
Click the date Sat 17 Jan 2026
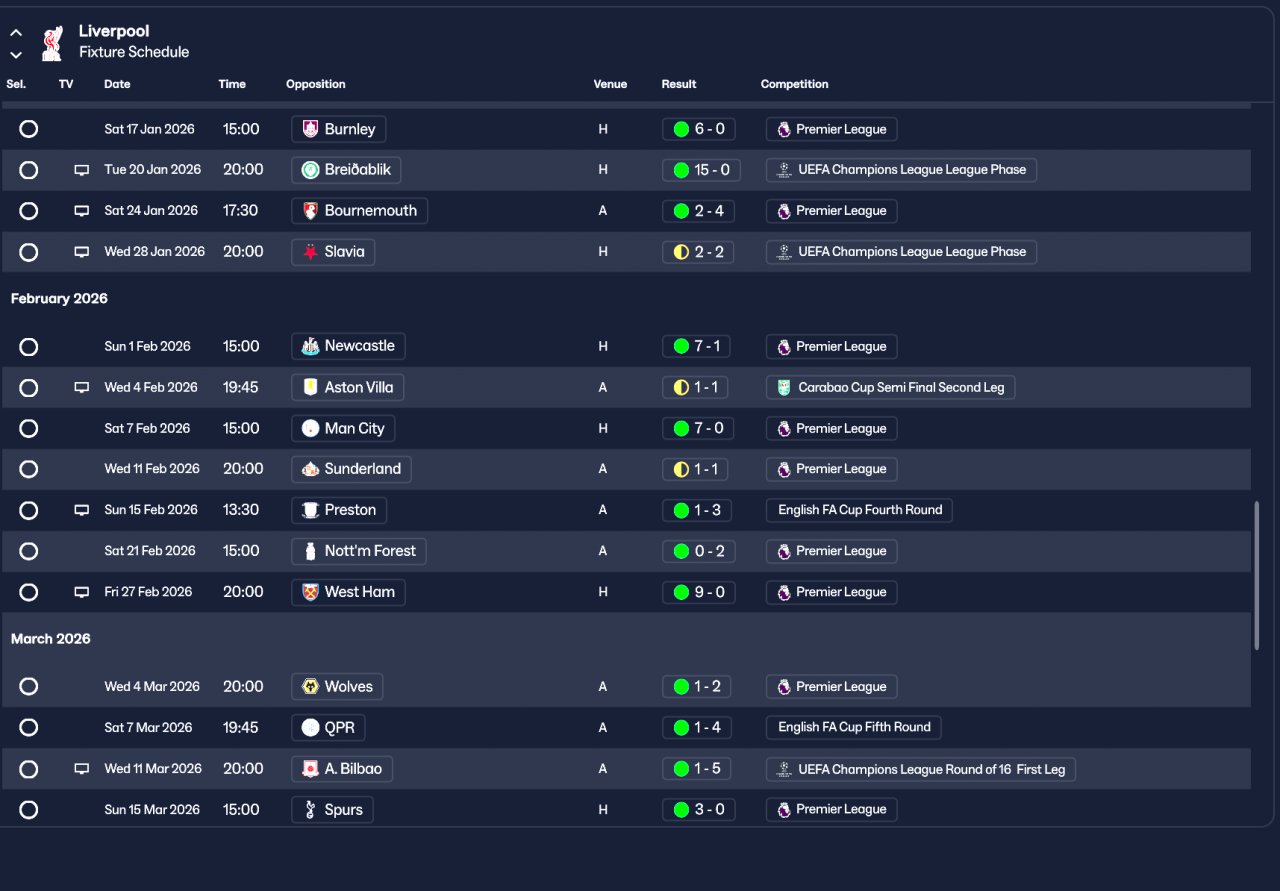pyautogui.click(x=150, y=129)
